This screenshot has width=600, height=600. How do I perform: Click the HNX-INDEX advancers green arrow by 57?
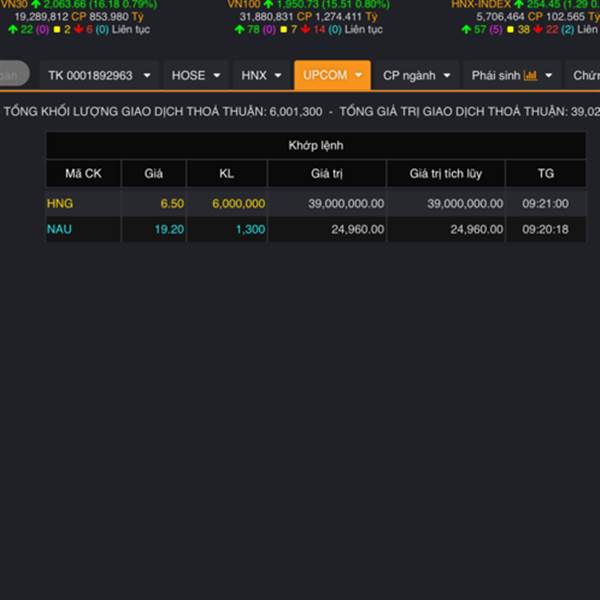[466, 29]
